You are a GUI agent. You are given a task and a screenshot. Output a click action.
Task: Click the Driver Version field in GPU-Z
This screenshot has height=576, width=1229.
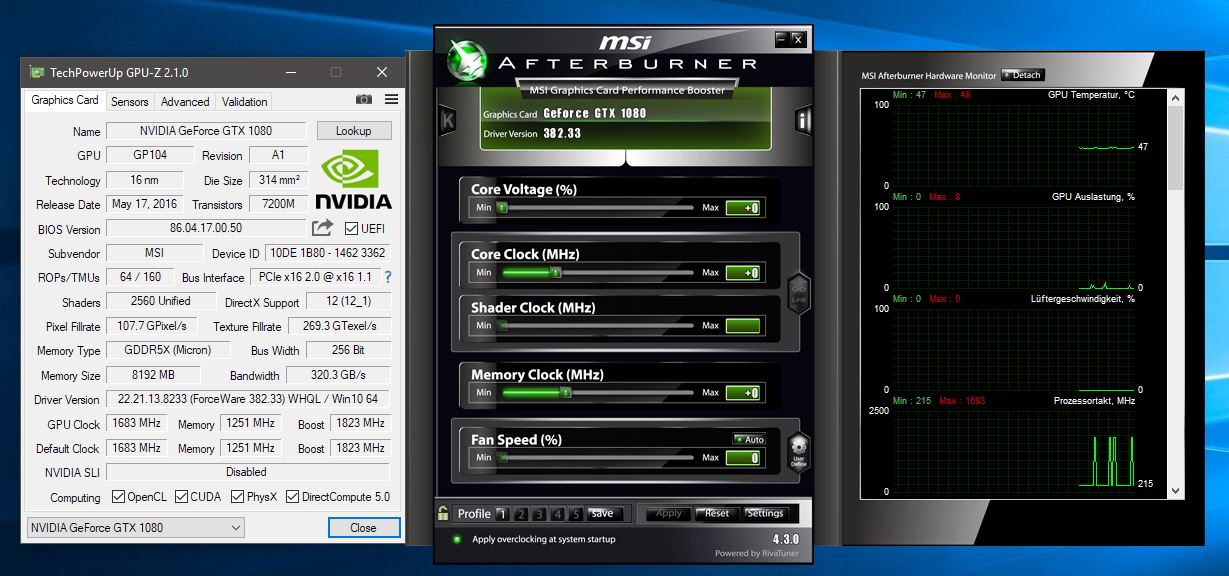(x=248, y=399)
